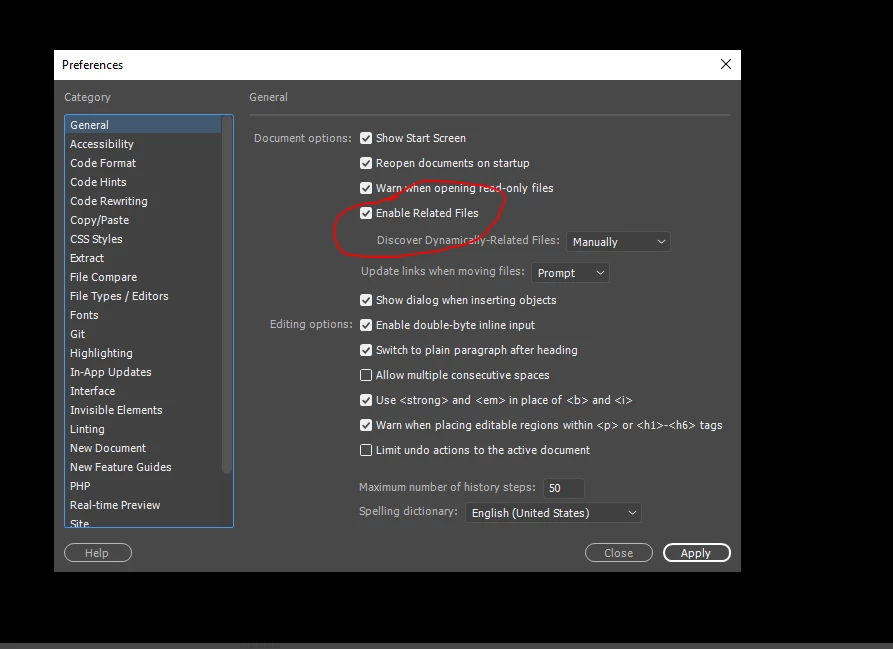Image resolution: width=893 pixels, height=649 pixels.
Task: Select Accessibility category
Action: coord(143,144)
